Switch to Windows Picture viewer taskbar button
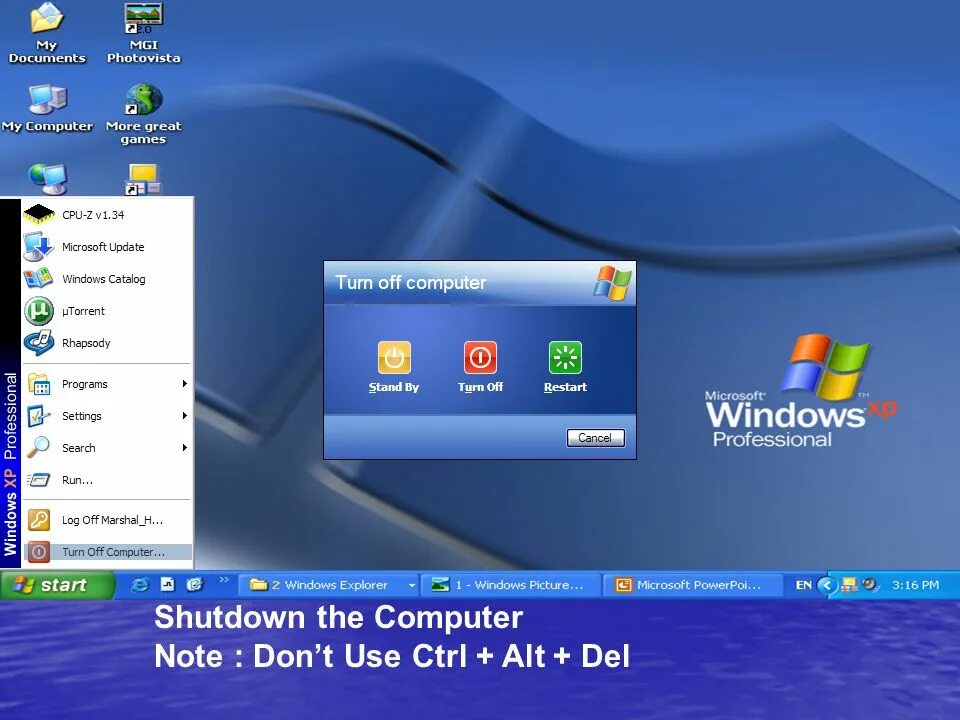The height and width of the screenshot is (720, 960). (x=511, y=585)
